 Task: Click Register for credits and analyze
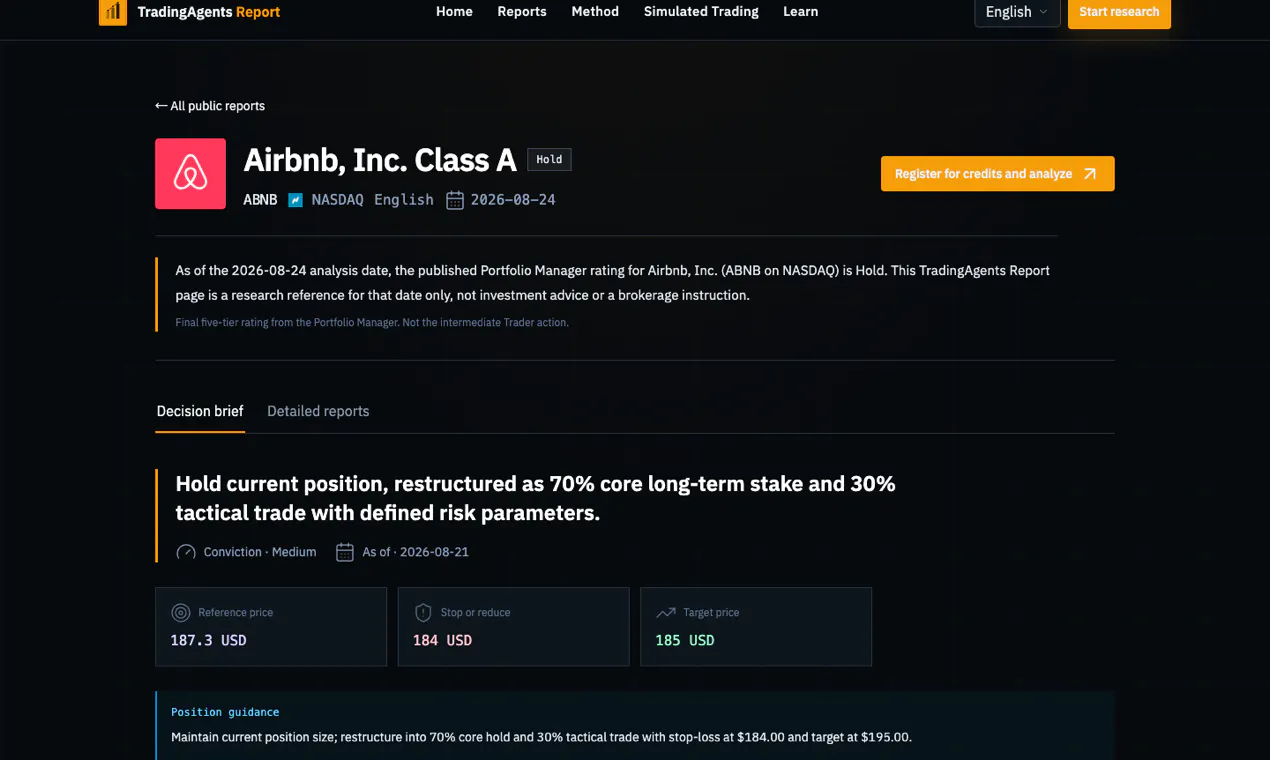[997, 174]
